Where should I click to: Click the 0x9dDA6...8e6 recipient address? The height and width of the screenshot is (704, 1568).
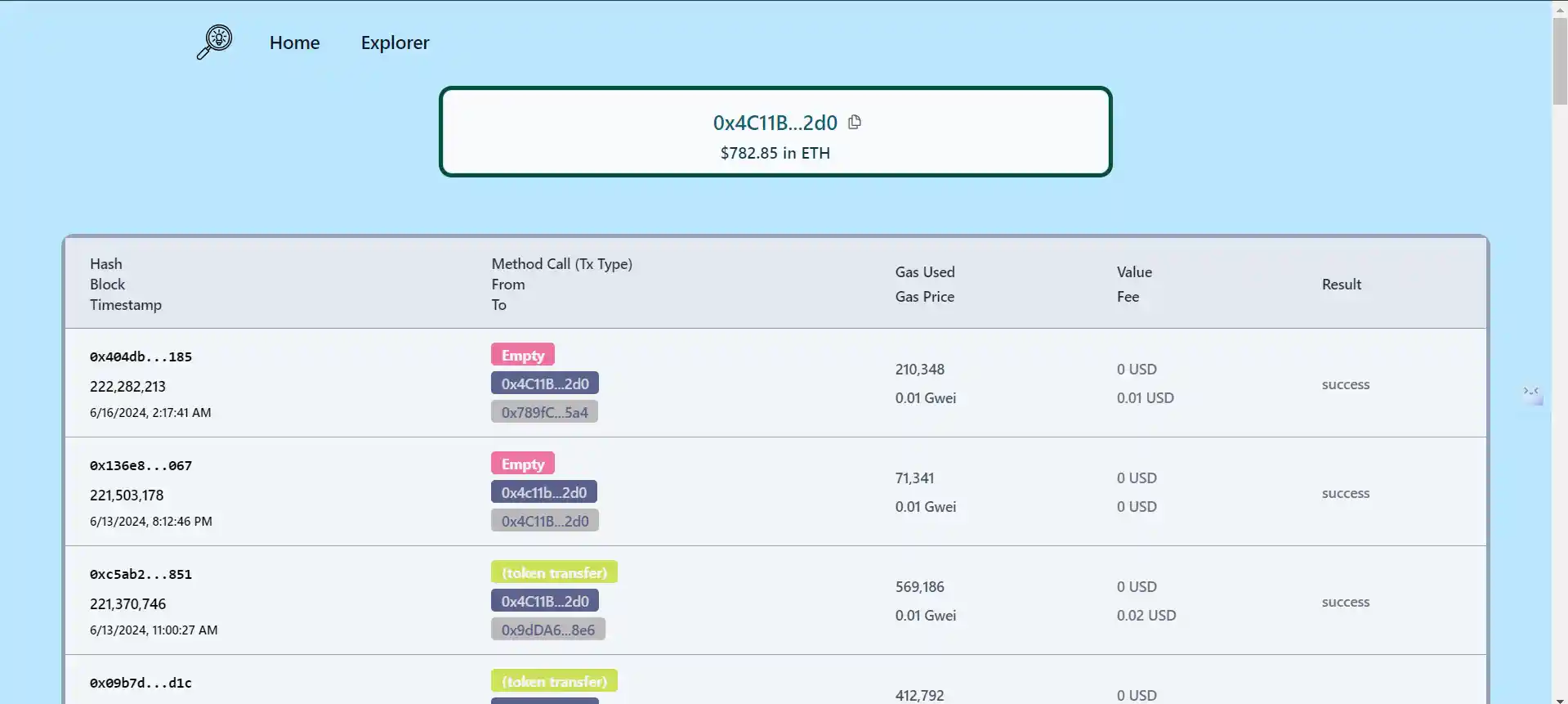click(x=547, y=630)
